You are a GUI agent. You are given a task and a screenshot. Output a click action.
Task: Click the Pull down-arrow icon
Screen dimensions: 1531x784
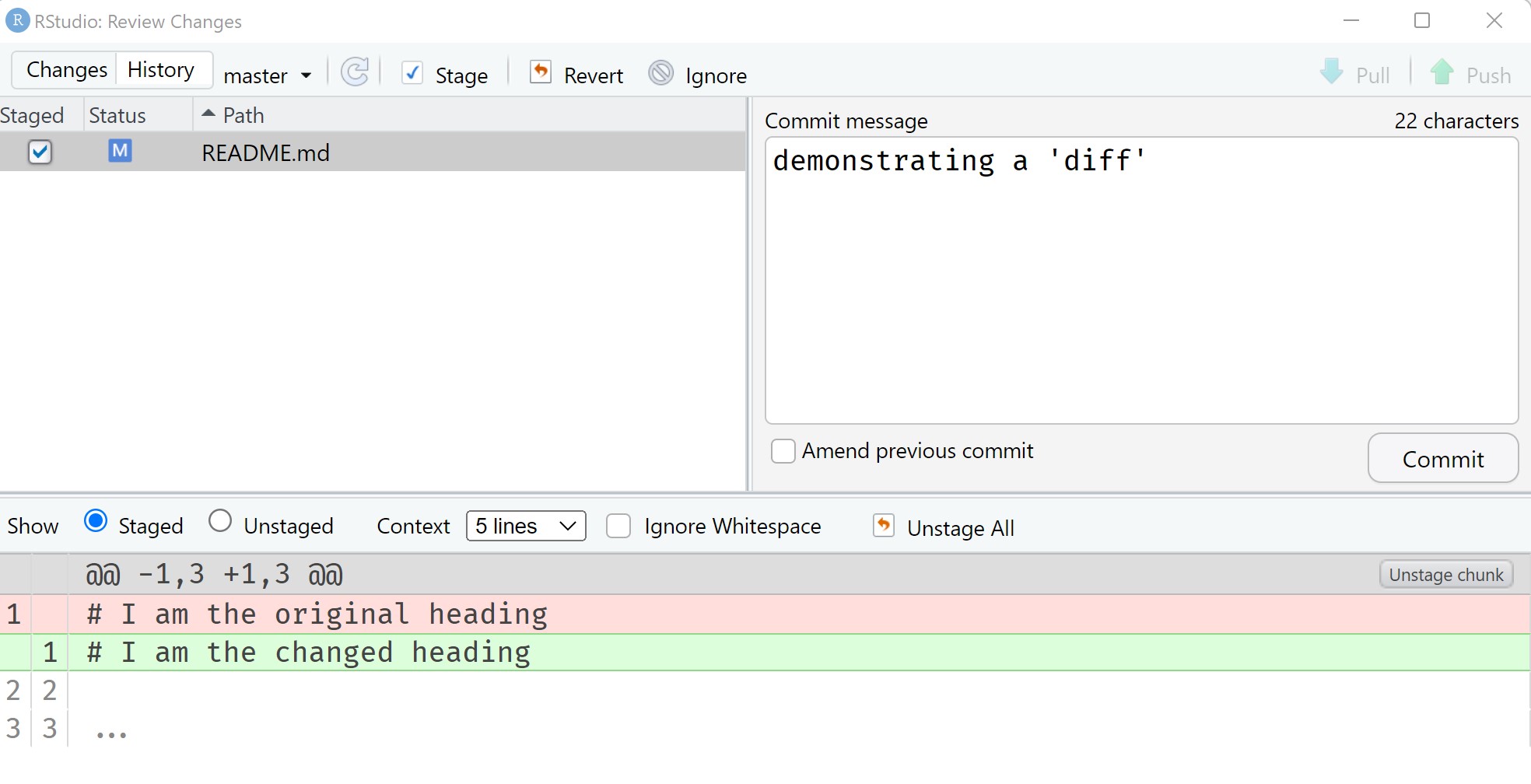(x=1332, y=72)
